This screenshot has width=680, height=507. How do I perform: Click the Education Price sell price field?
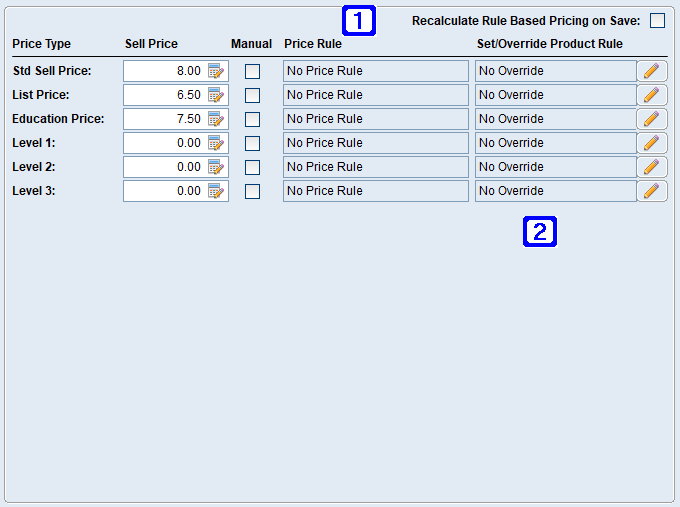click(164, 119)
